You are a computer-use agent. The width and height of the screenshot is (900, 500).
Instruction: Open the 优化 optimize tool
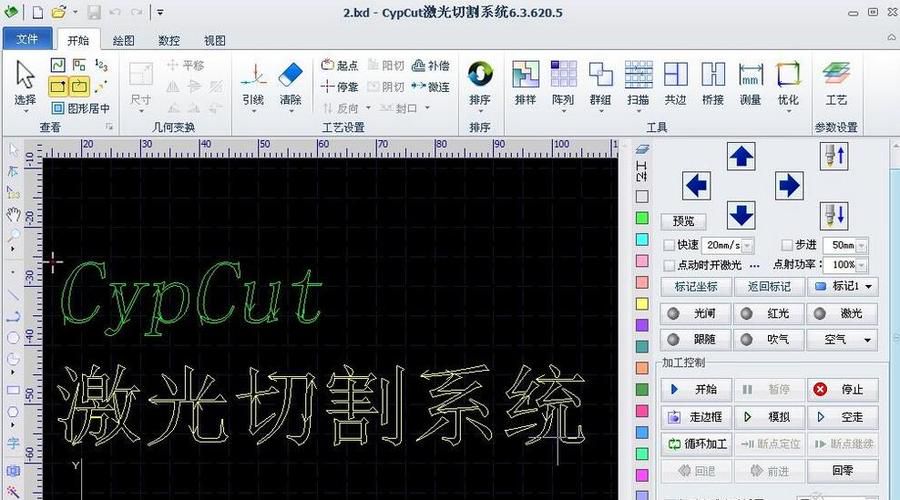coord(788,84)
